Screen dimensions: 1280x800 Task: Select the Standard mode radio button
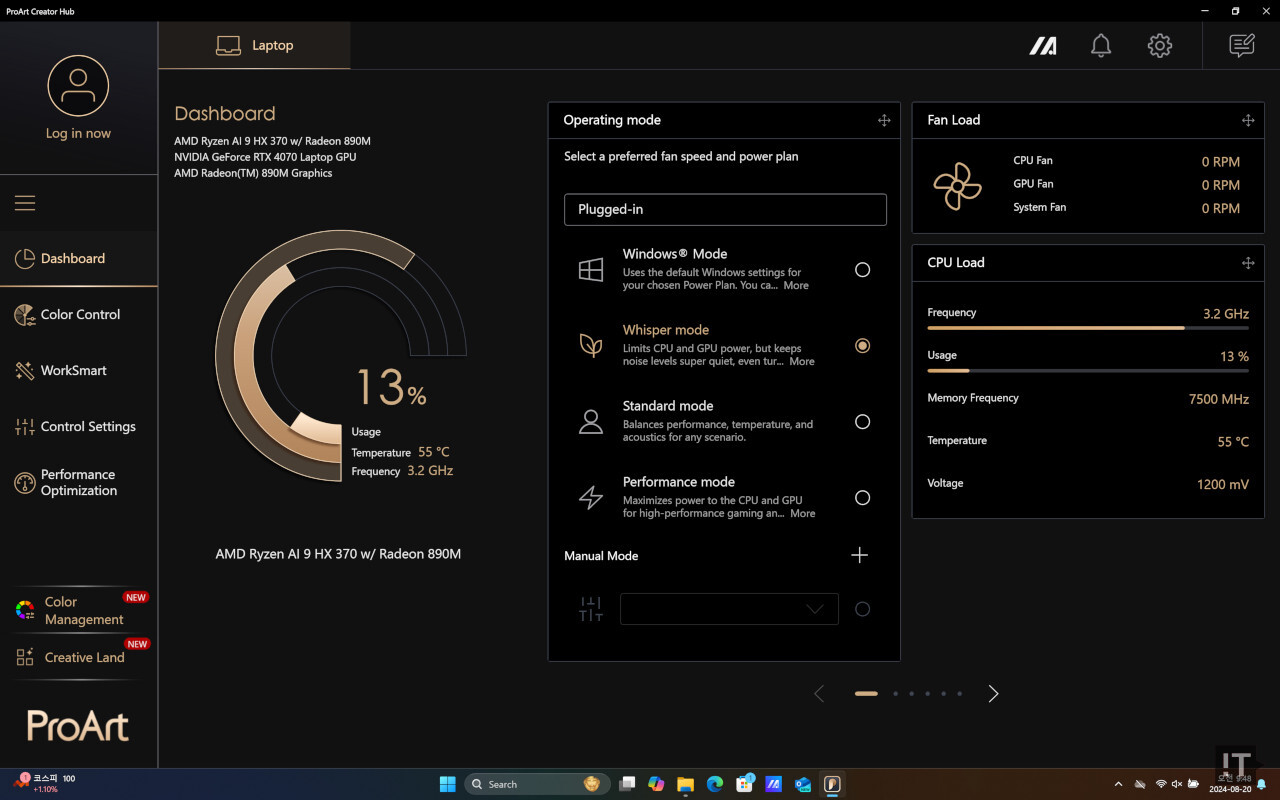[862, 422]
